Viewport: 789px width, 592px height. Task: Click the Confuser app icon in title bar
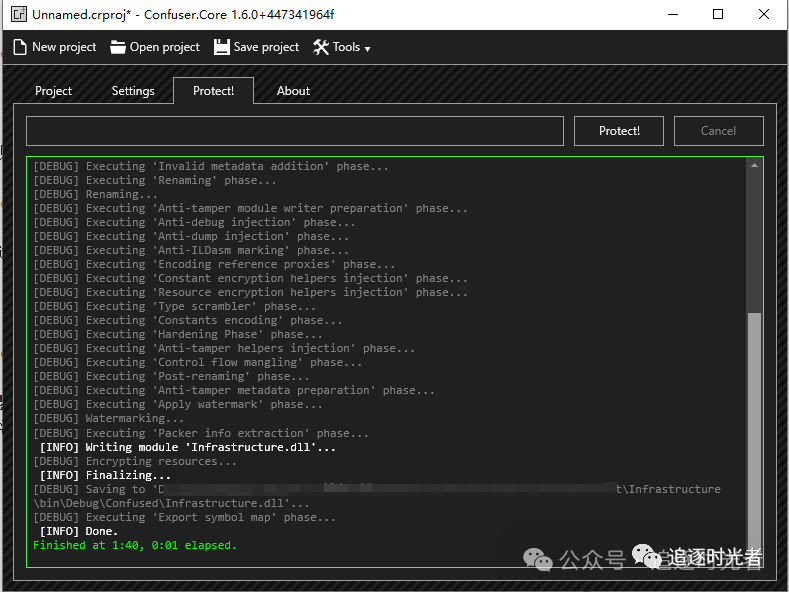[17, 14]
